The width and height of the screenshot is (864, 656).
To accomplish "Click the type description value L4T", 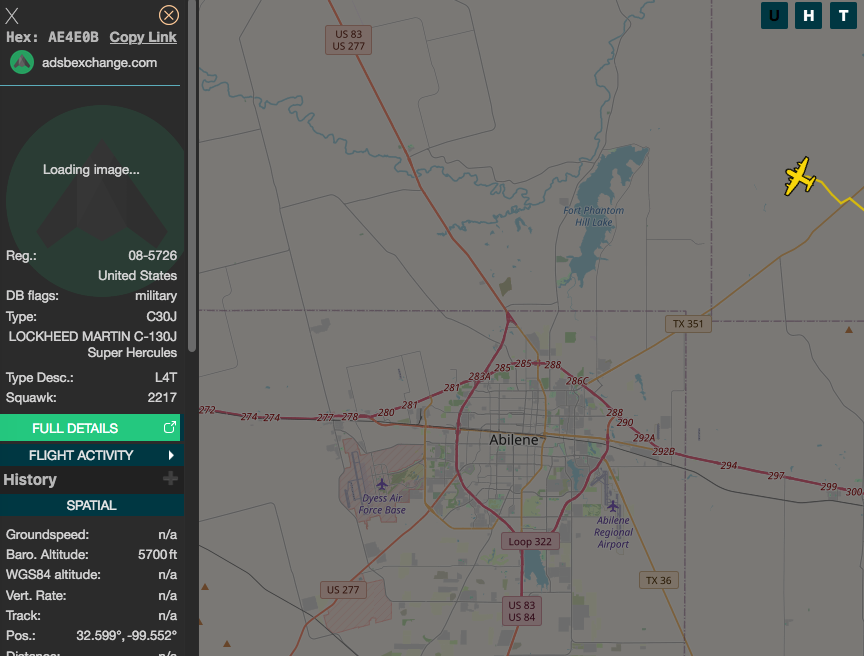I will [166, 378].
